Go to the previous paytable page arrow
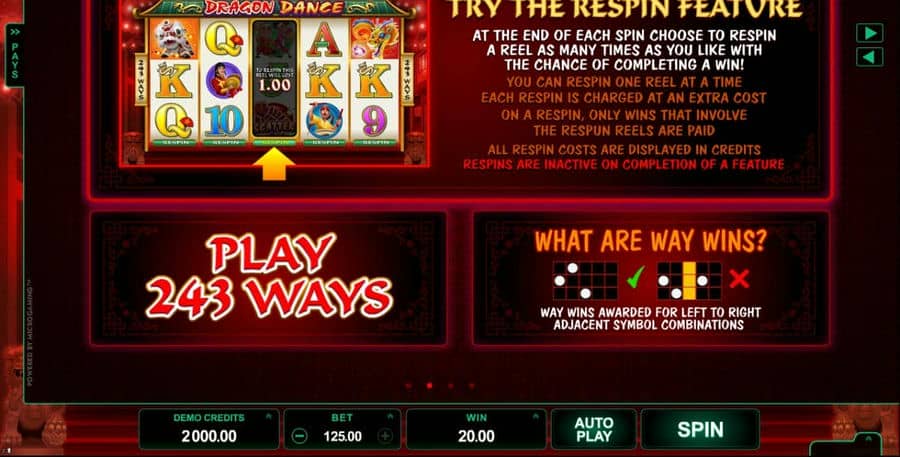The height and width of the screenshot is (457, 900). [x=870, y=57]
